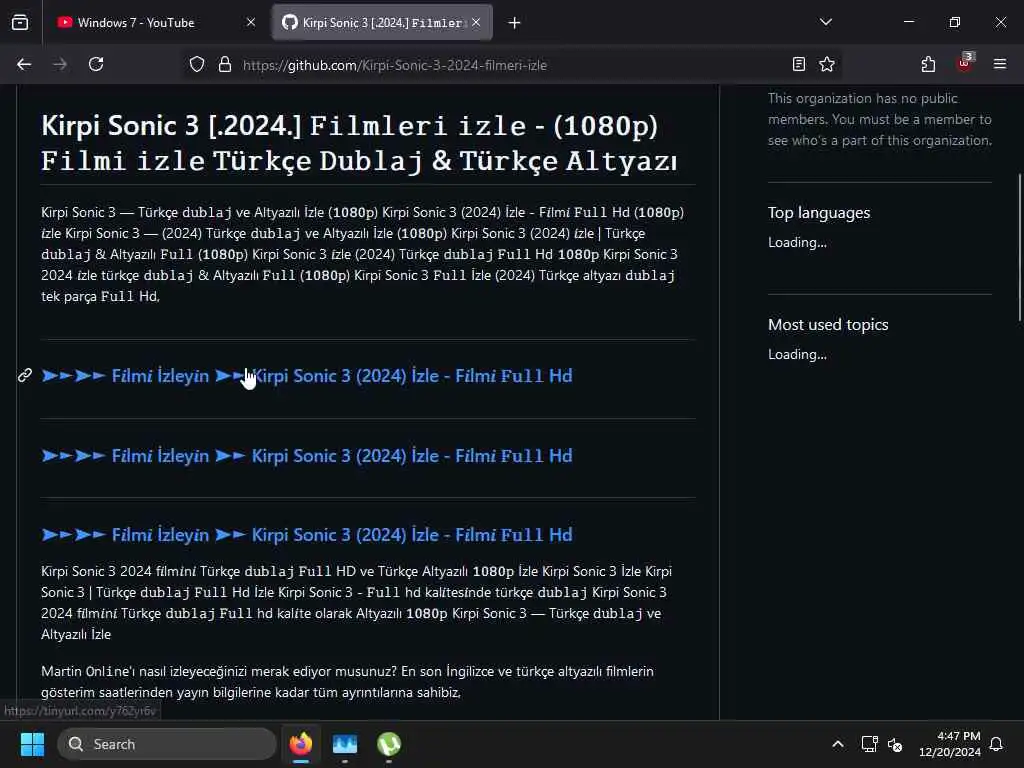1024x768 pixels.
Task: Open the network status tray icon
Action: 869,744
